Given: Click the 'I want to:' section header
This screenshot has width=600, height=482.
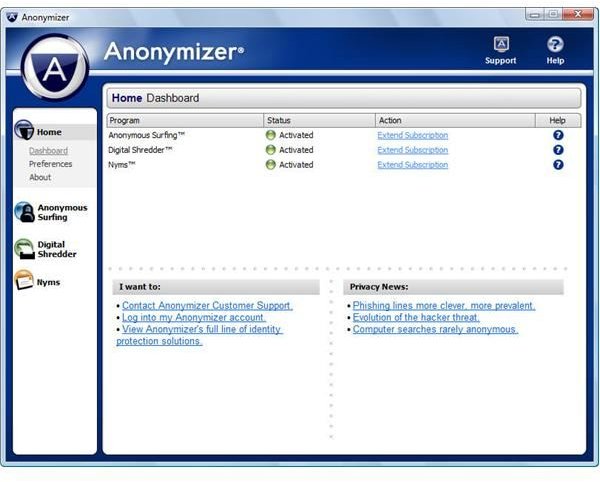Looking at the screenshot, I should tap(216, 287).
